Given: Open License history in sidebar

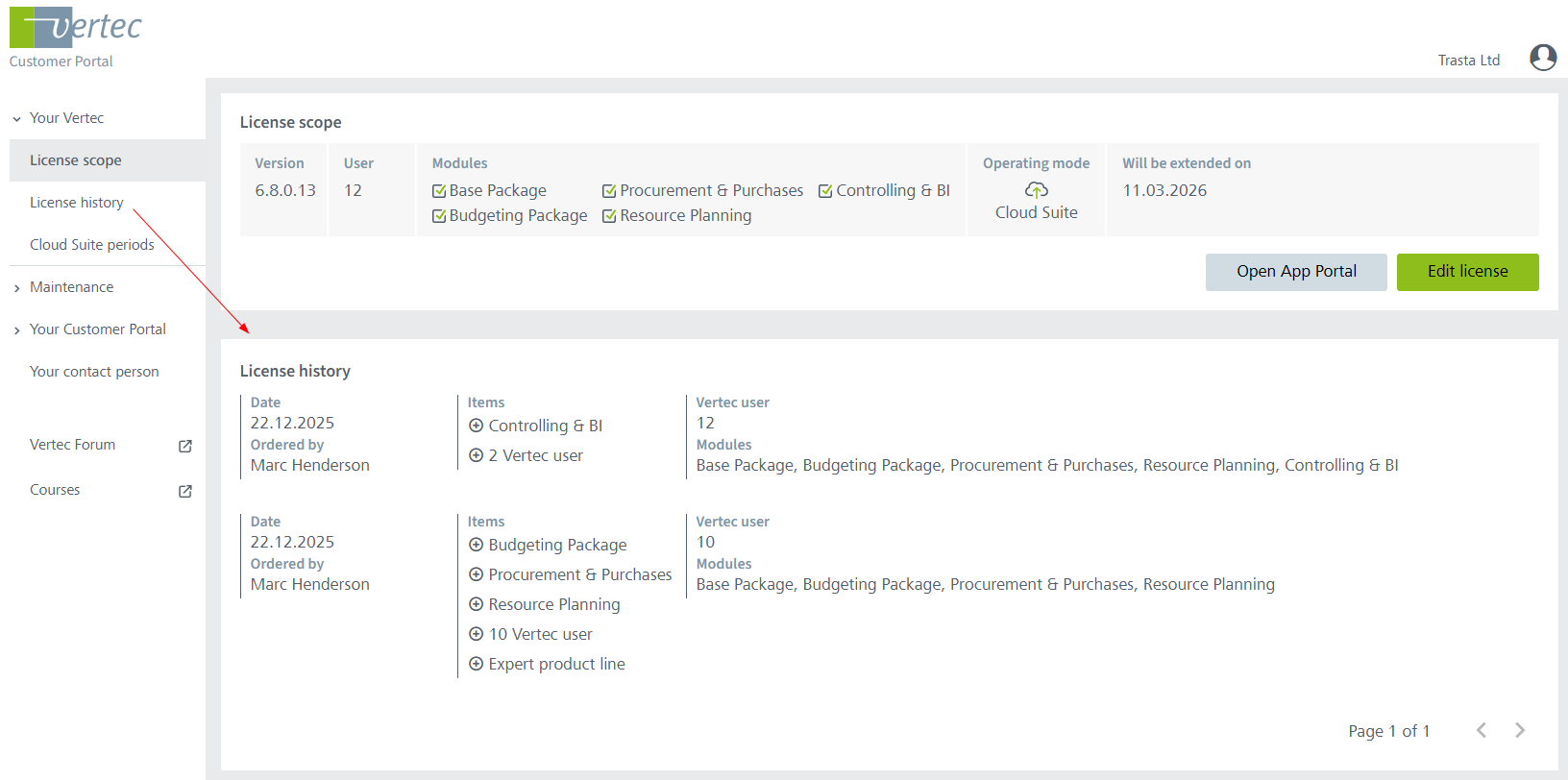Looking at the screenshot, I should [77, 203].
